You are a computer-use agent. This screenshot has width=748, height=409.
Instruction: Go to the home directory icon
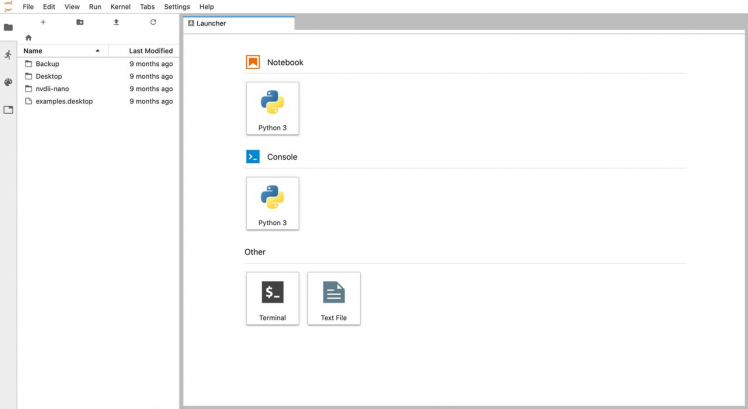pyautogui.click(x=28, y=37)
